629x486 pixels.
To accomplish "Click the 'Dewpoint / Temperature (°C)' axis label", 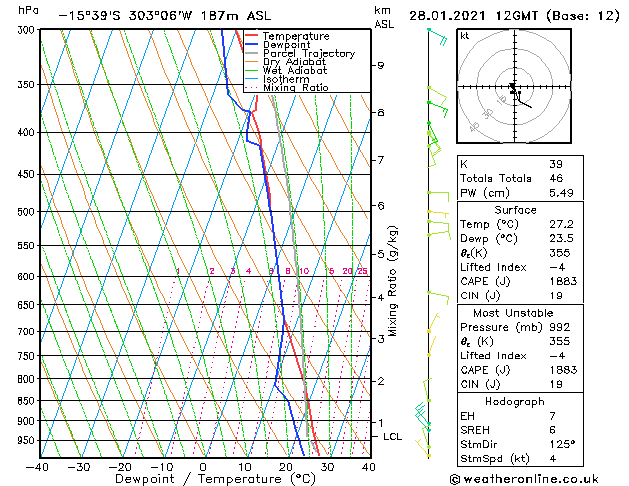I will pos(202,478).
